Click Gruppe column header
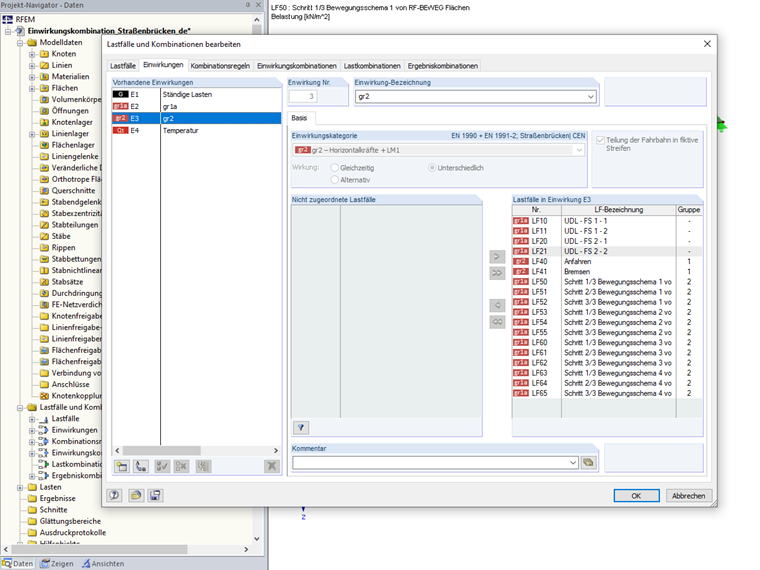Screen dimensions: 760x570 tap(689, 210)
